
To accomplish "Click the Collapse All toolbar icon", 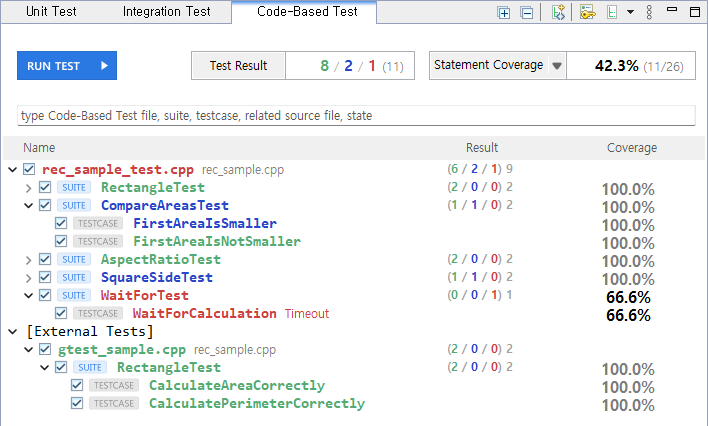I will click(x=526, y=13).
